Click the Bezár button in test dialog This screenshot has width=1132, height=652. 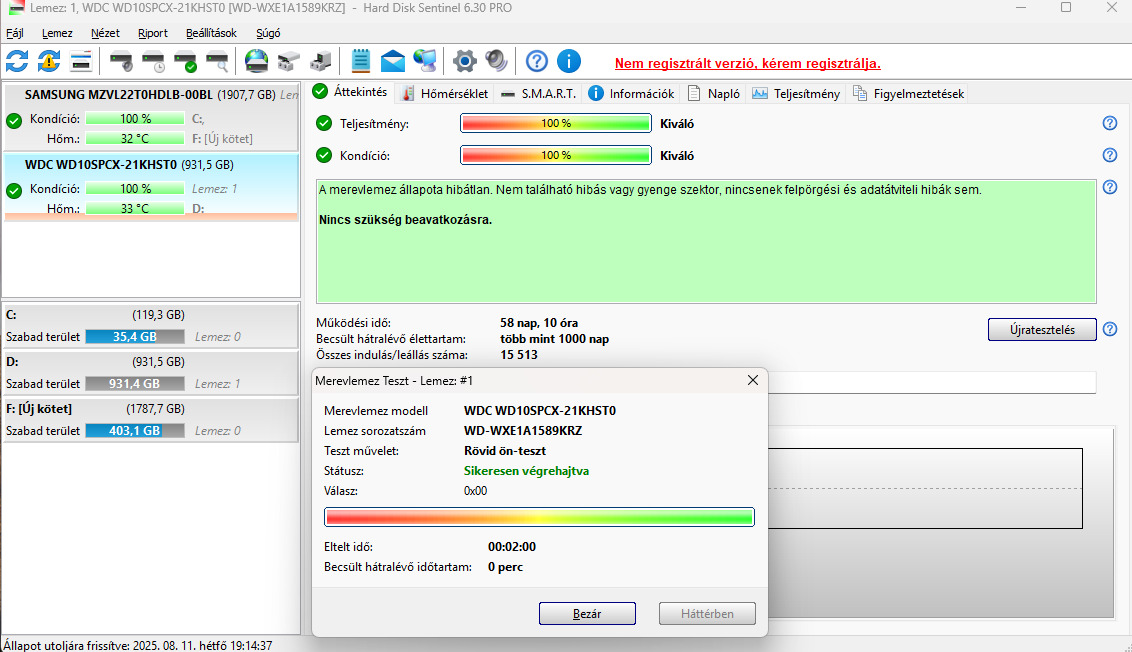click(587, 614)
